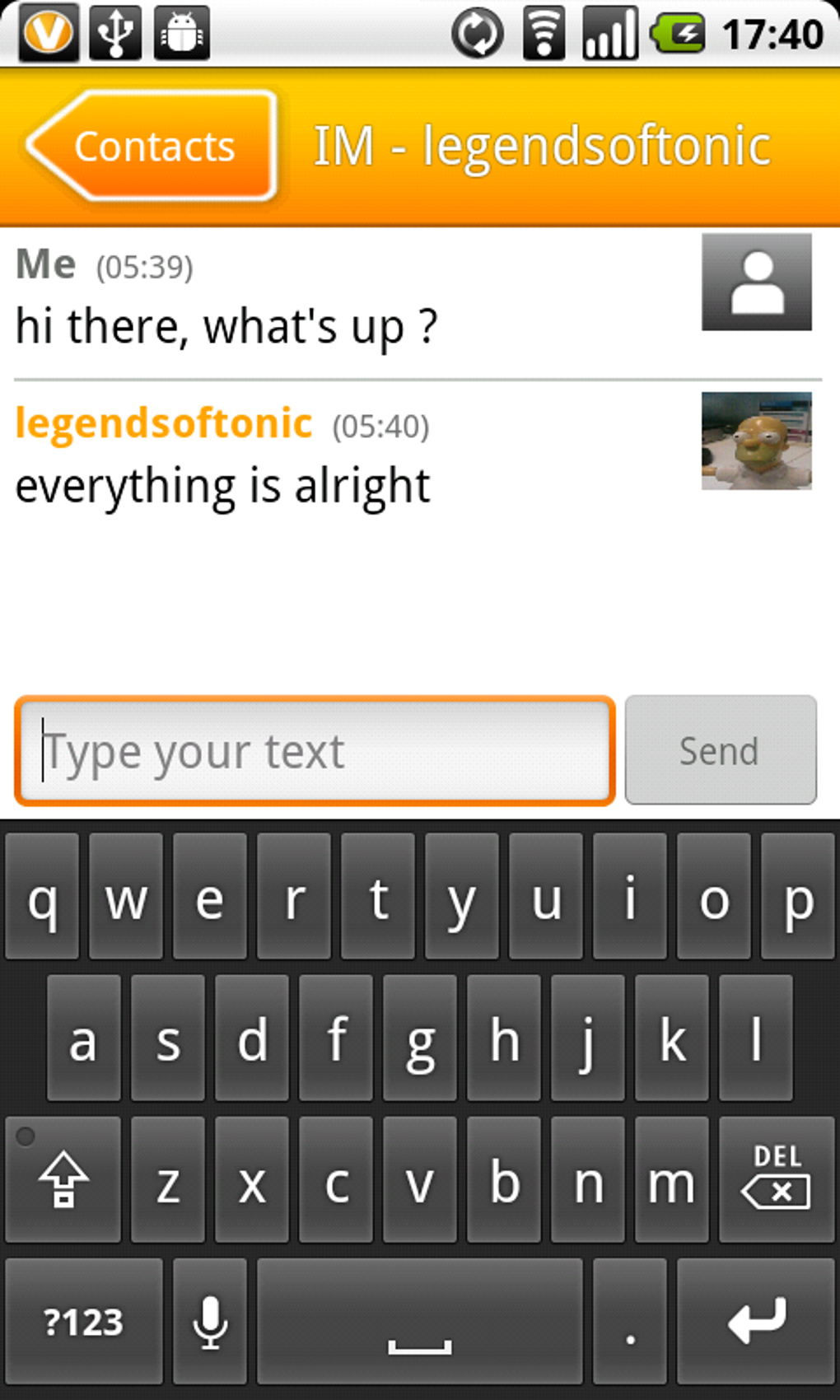The image size is (840, 1400).
Task: Tap the microphone voice input key
Action: 210,1321
